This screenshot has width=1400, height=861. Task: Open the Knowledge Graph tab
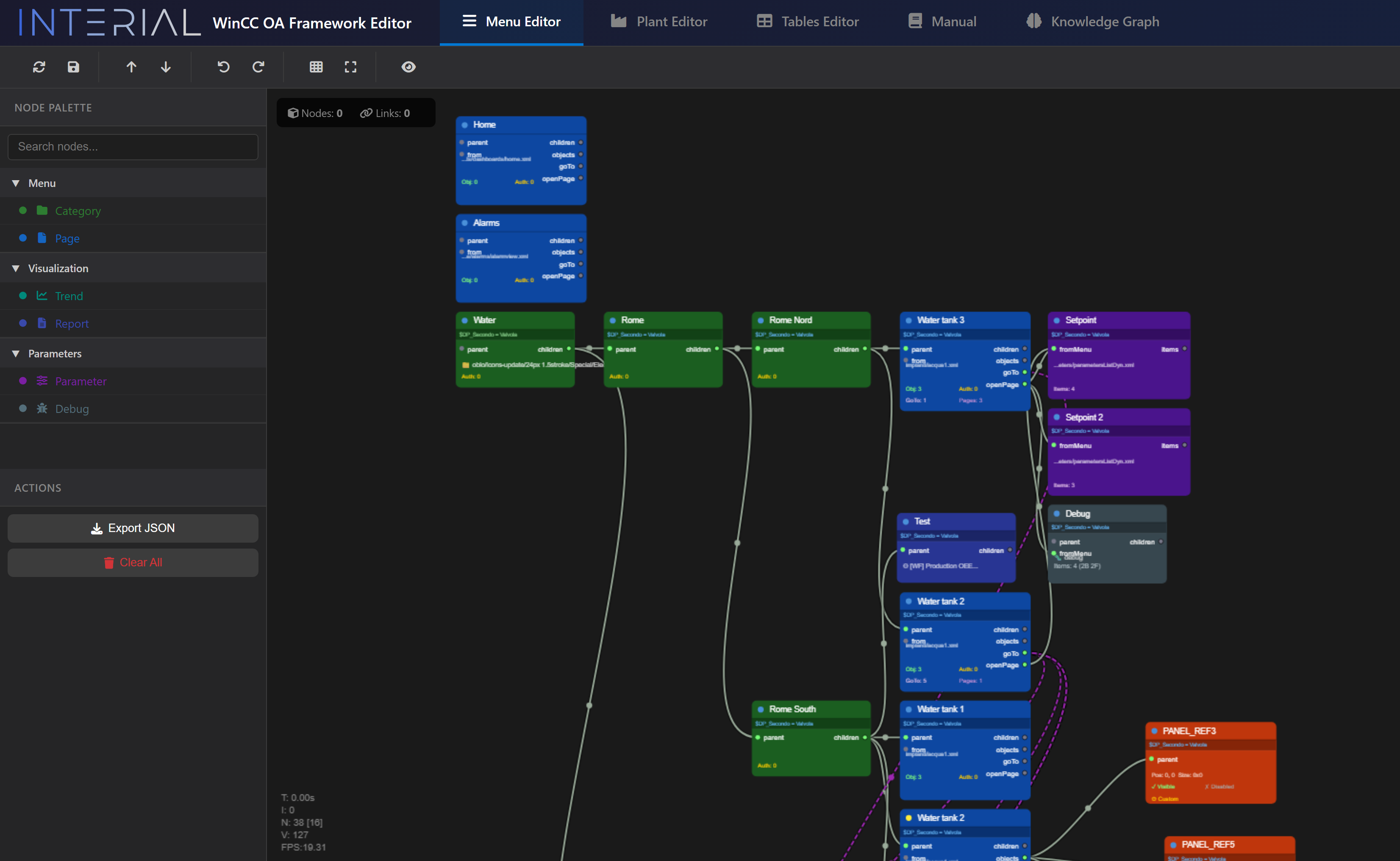1092,22
